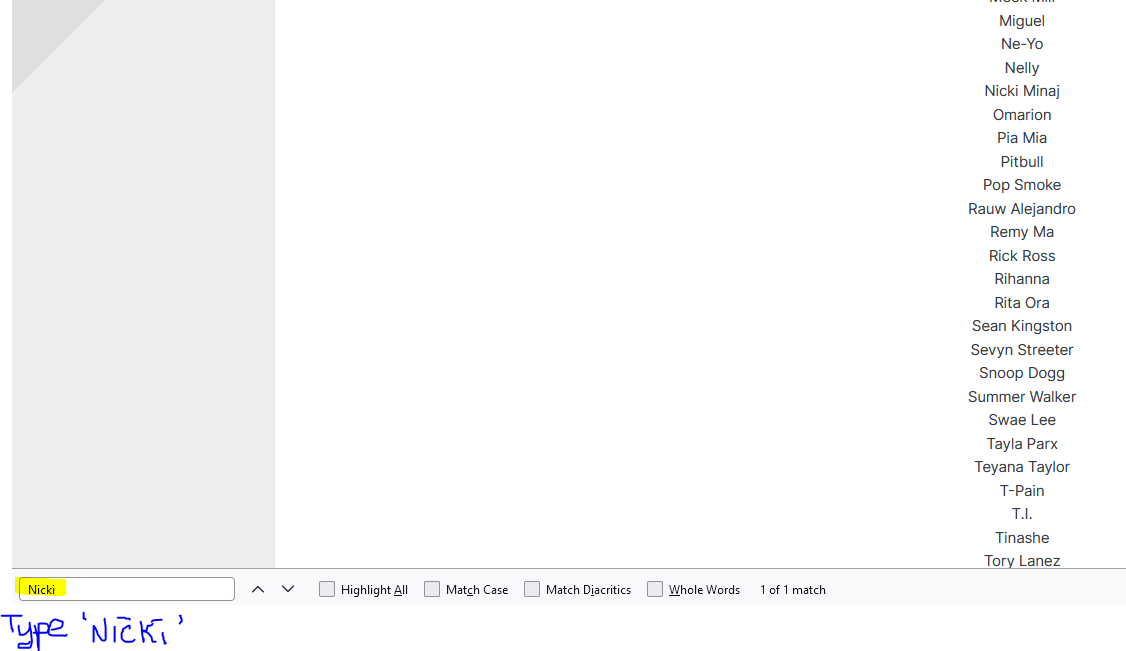Viewport: 1126px width, 651px height.
Task: Select Rihanna in the artist list
Action: [1022, 278]
